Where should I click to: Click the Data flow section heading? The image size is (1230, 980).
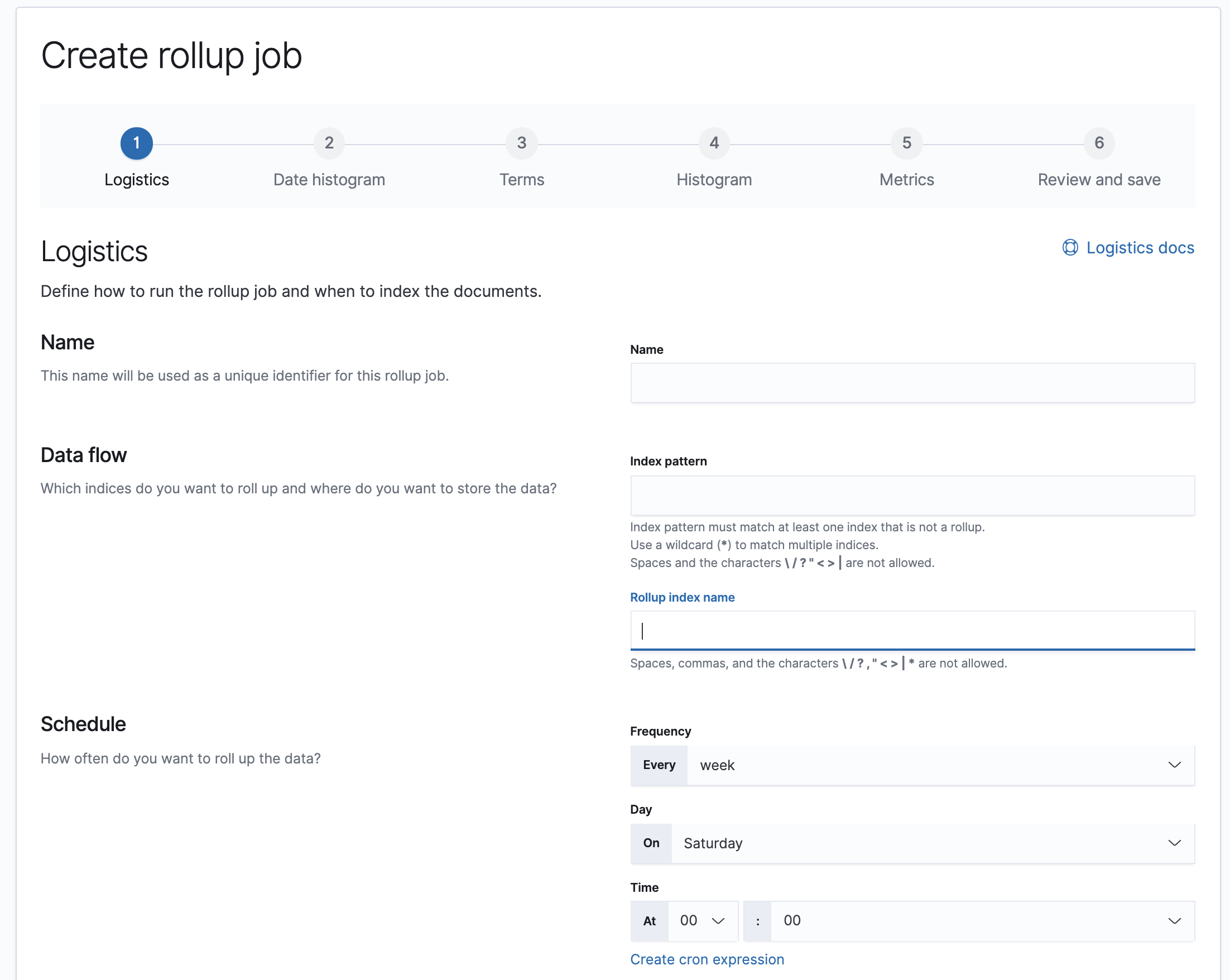[84, 455]
